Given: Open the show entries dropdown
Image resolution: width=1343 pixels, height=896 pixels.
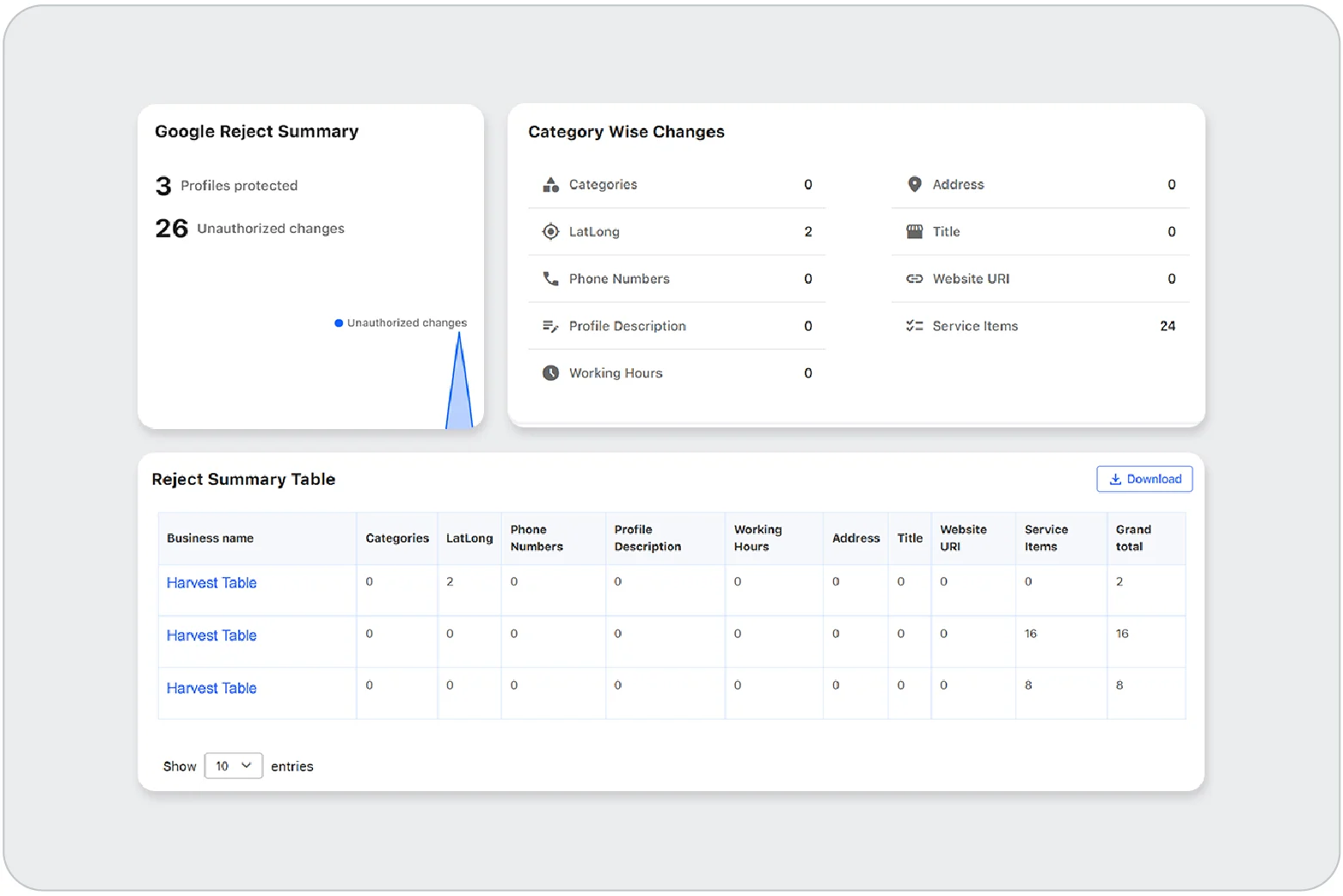Looking at the screenshot, I should click(233, 766).
